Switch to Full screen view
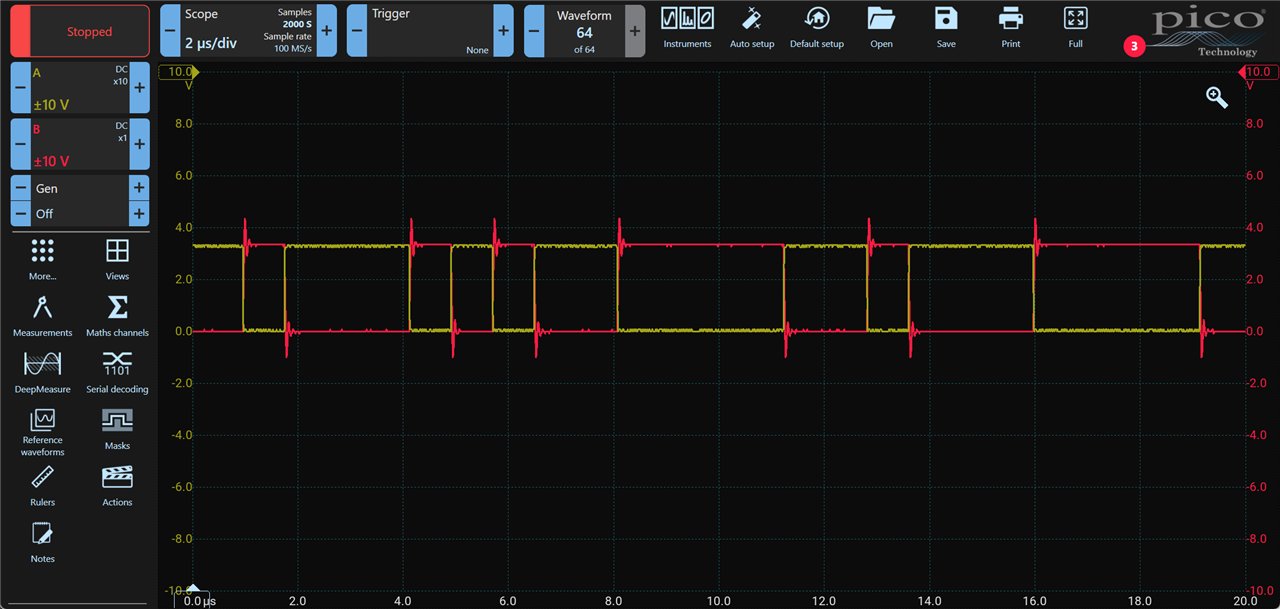The image size is (1280, 609). (x=1075, y=27)
